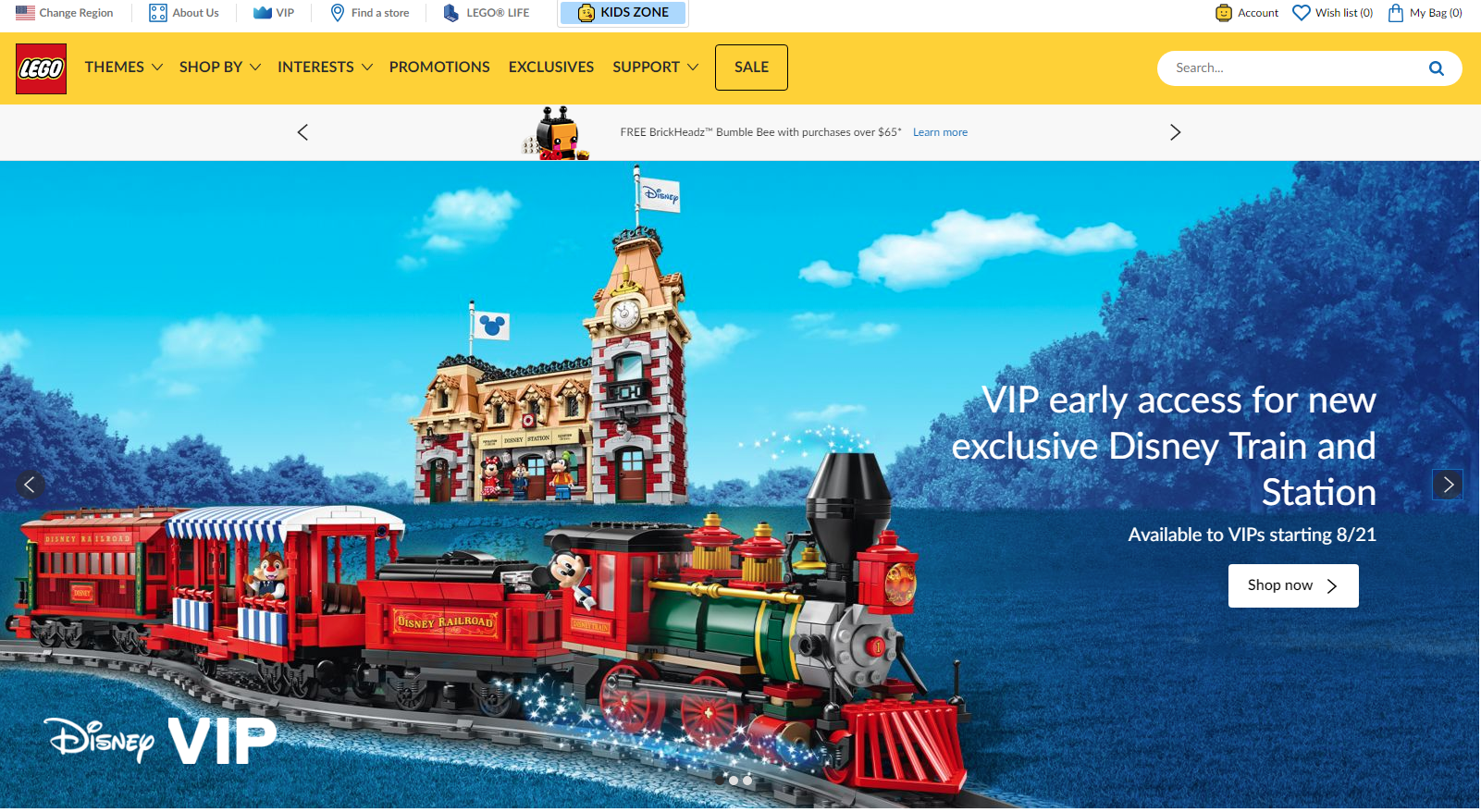1481x812 pixels.
Task: Show next hero banner slide arrow
Action: point(1448,485)
